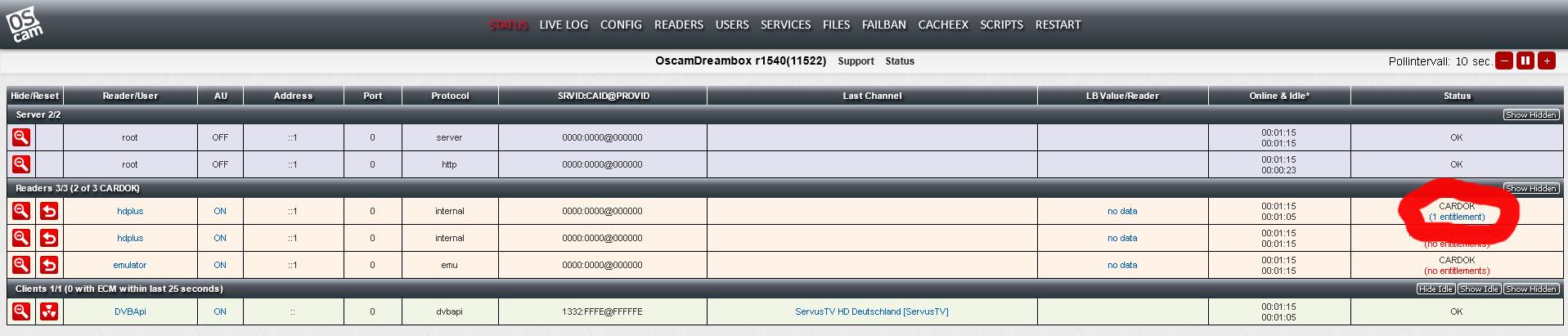Go to the READERS page
1568x336 pixels.
(x=678, y=25)
